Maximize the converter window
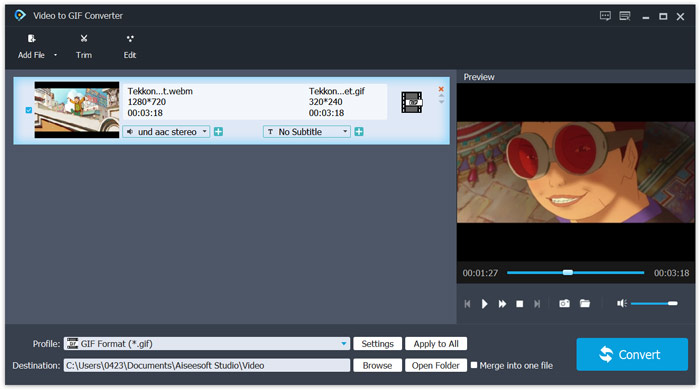 (663, 17)
